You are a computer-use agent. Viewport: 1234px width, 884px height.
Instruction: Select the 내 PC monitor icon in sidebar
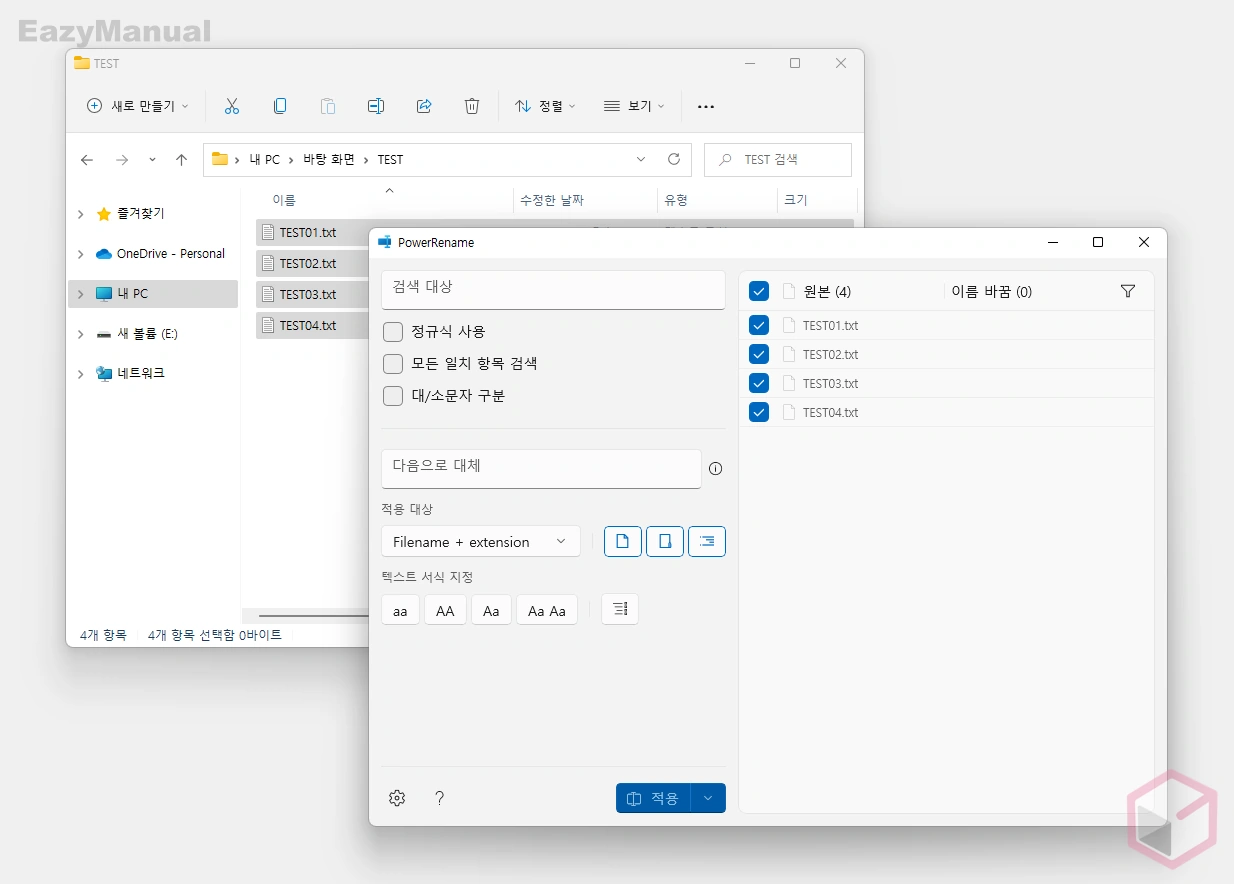pyautogui.click(x=104, y=294)
